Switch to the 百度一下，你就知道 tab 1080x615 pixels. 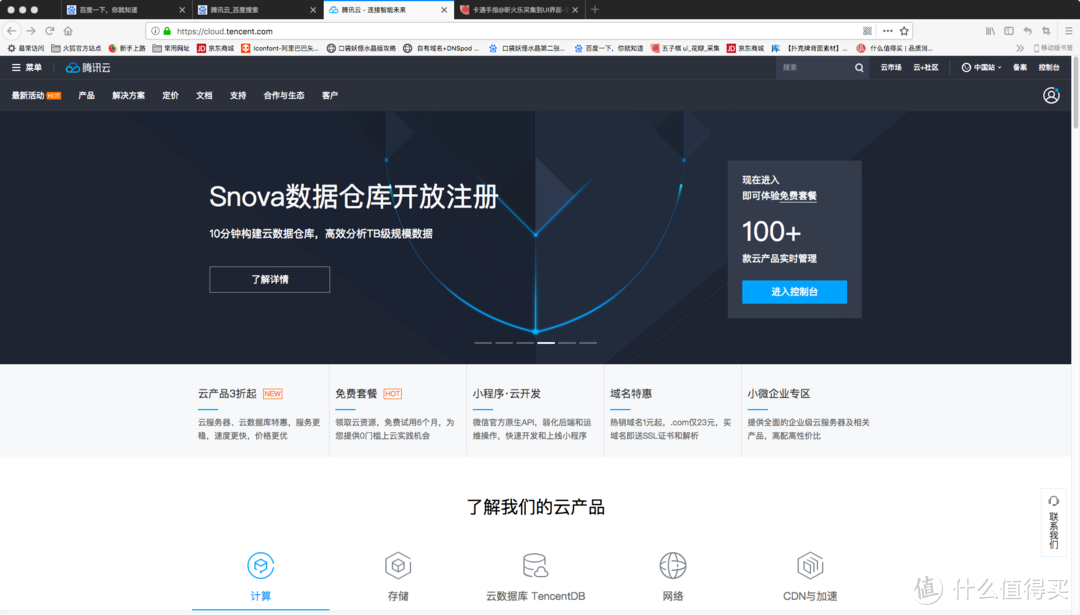tap(124, 10)
